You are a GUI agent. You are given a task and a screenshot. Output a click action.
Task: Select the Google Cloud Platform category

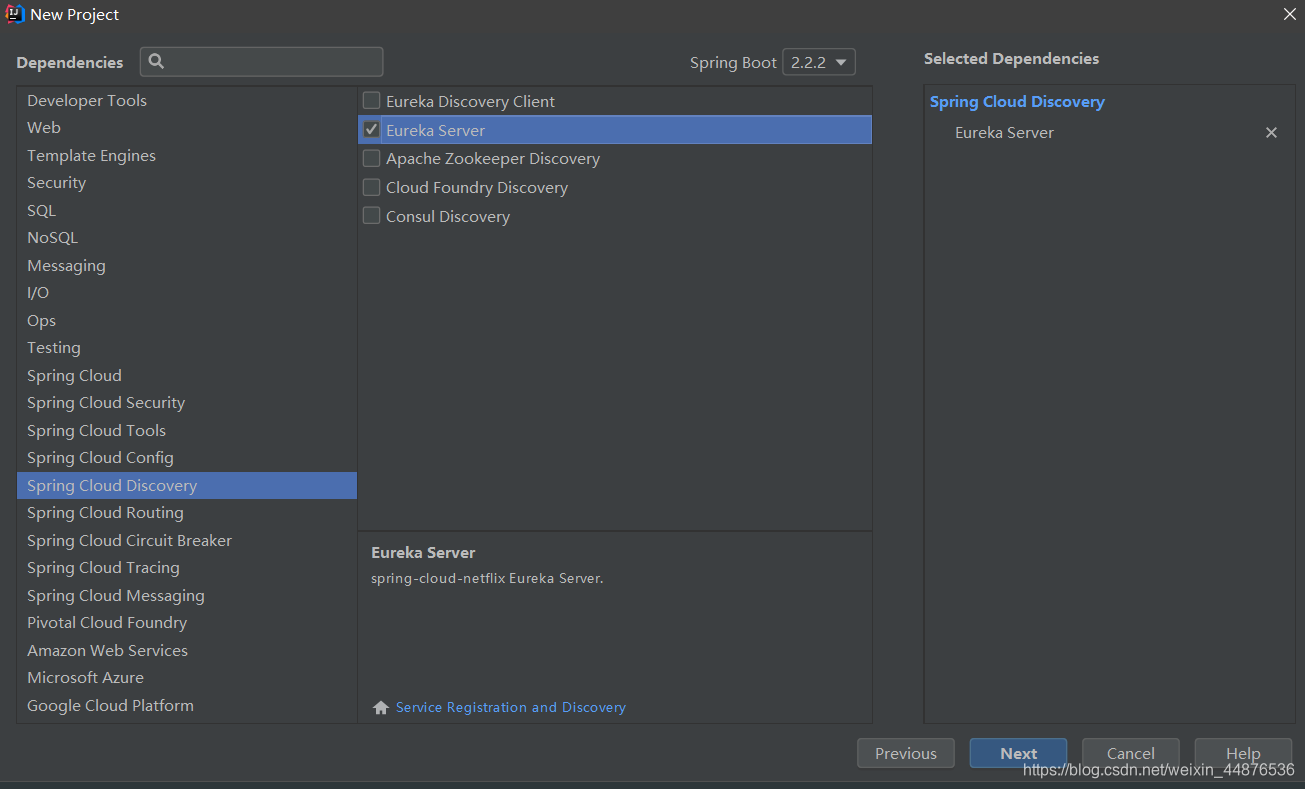click(x=187, y=705)
